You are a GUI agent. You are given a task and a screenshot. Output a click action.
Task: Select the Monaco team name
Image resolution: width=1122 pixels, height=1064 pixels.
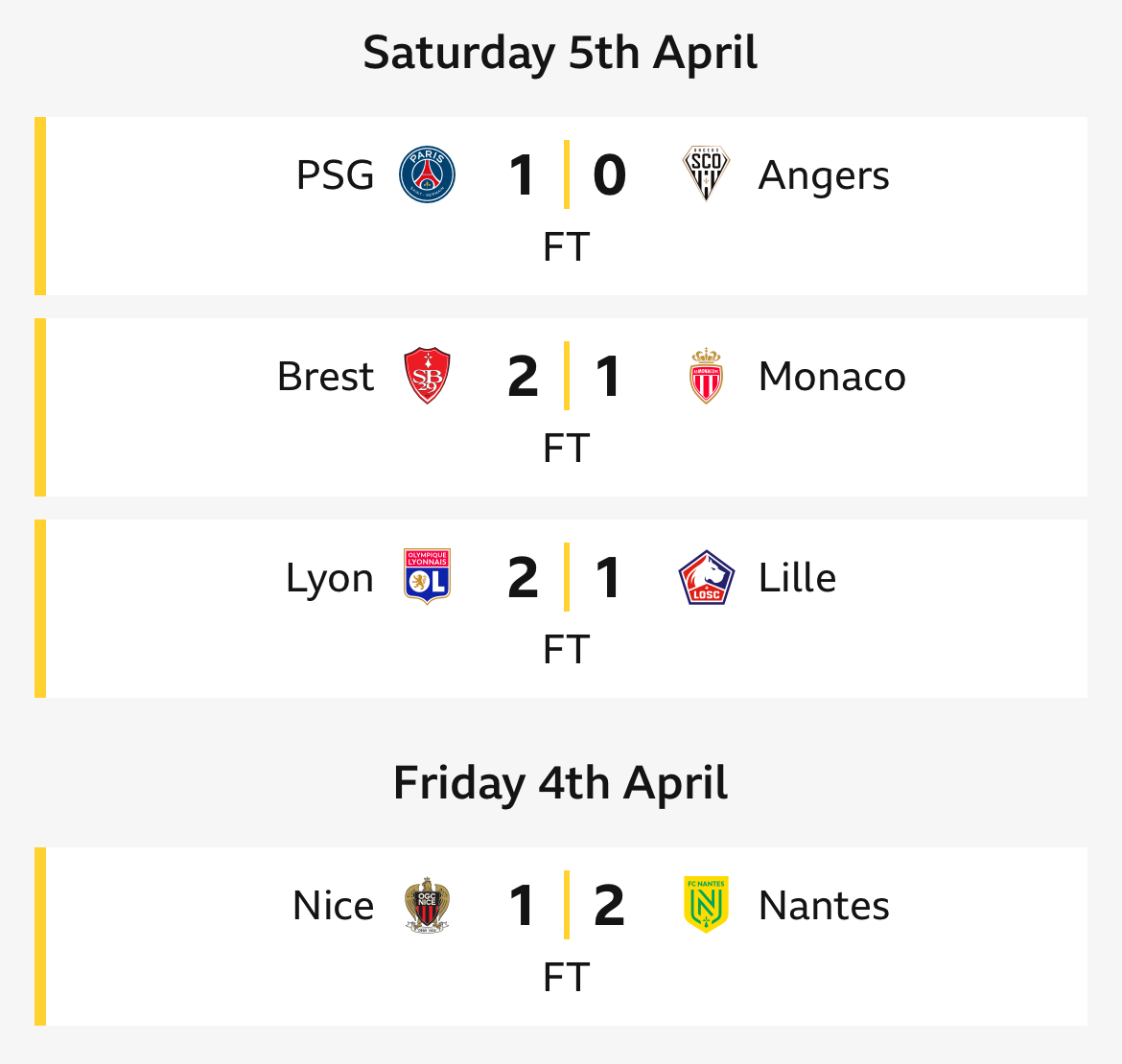tap(832, 376)
